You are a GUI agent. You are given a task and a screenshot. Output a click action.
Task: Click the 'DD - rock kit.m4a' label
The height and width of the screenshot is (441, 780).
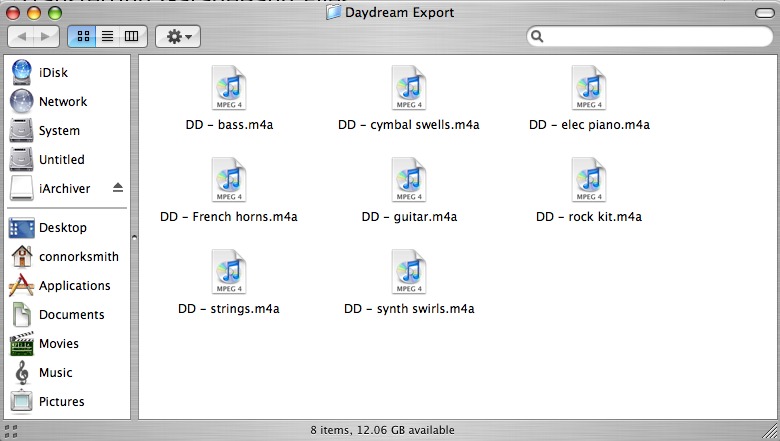click(589, 217)
